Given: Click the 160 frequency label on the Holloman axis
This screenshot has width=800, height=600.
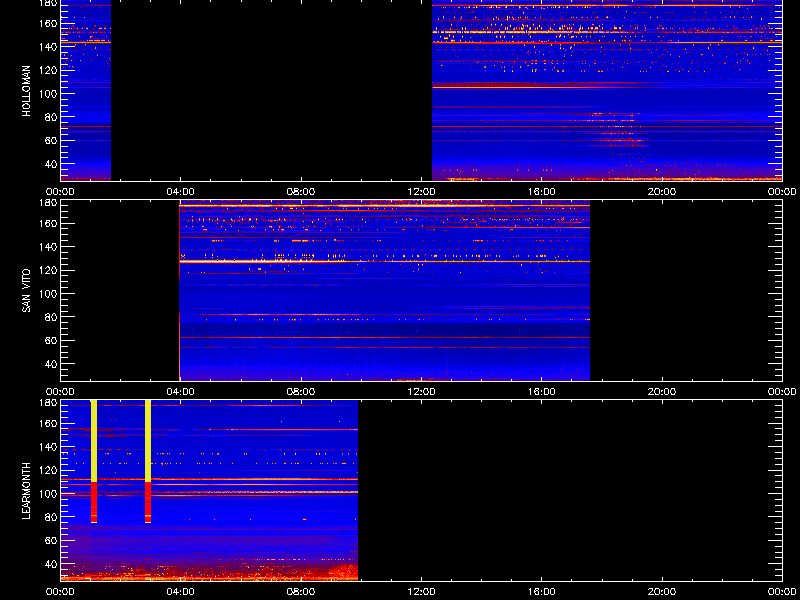Looking at the screenshot, I should point(48,23).
